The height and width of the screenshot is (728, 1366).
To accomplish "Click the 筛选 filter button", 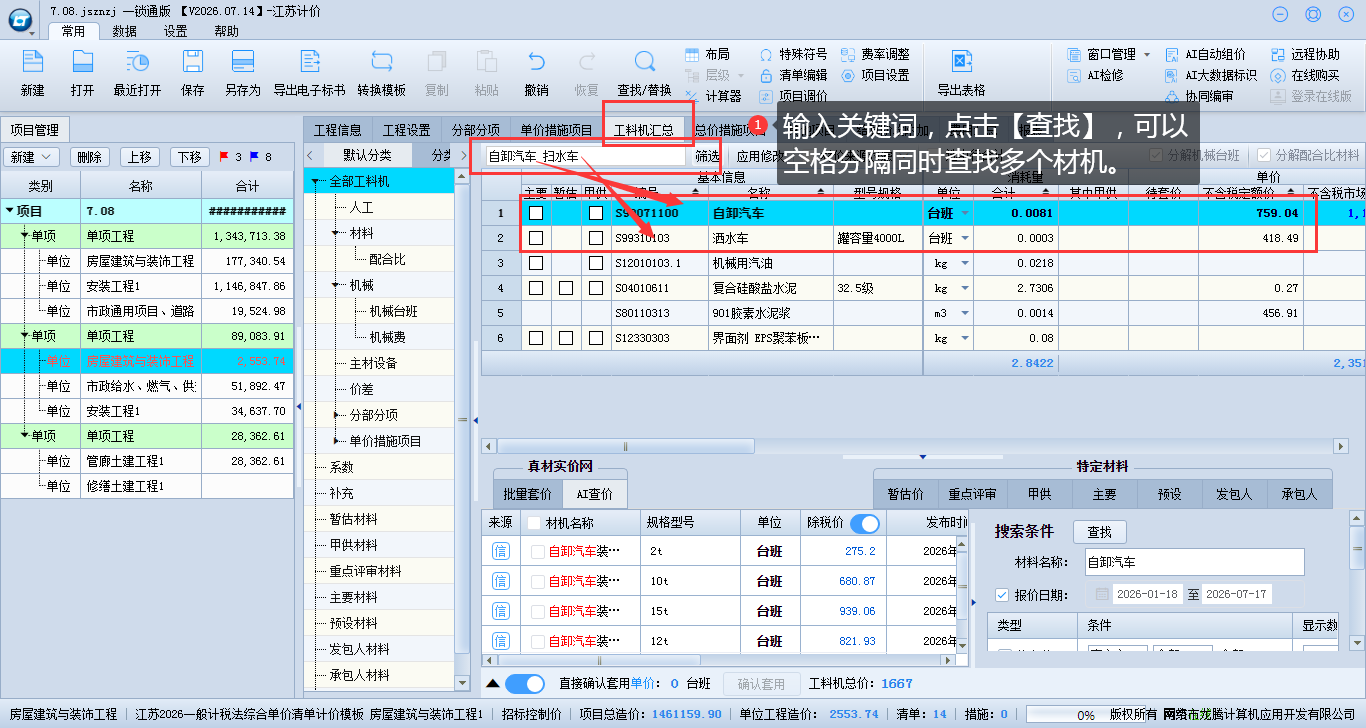I will (x=707, y=156).
